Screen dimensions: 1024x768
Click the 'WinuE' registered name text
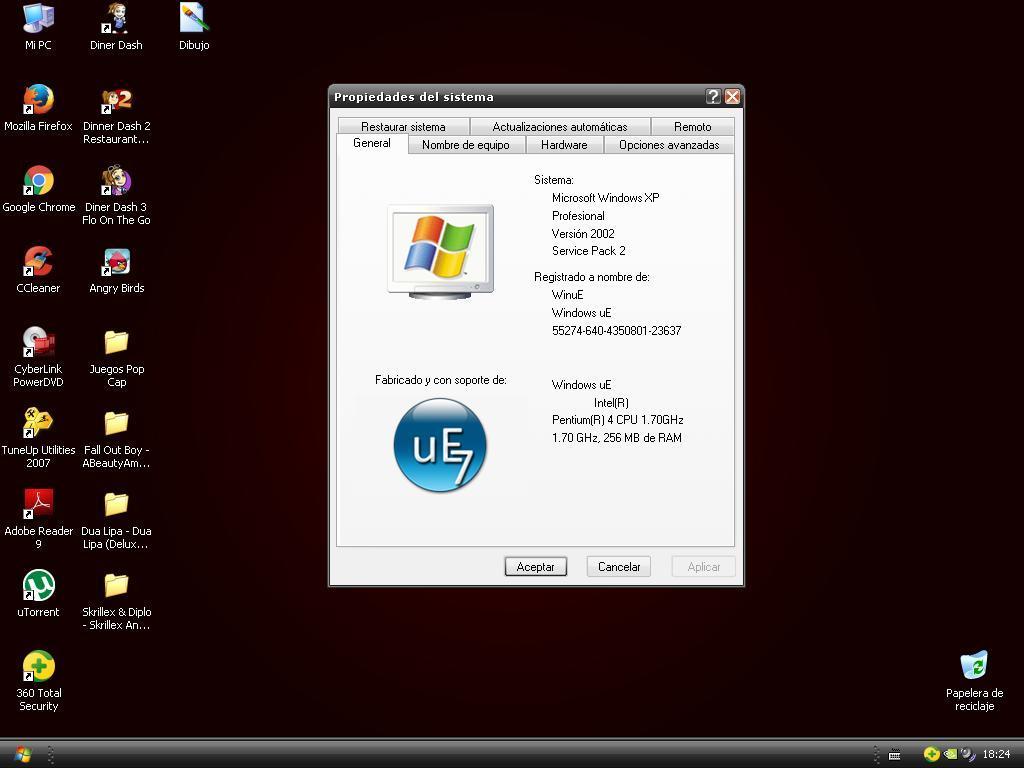pyautogui.click(x=568, y=295)
